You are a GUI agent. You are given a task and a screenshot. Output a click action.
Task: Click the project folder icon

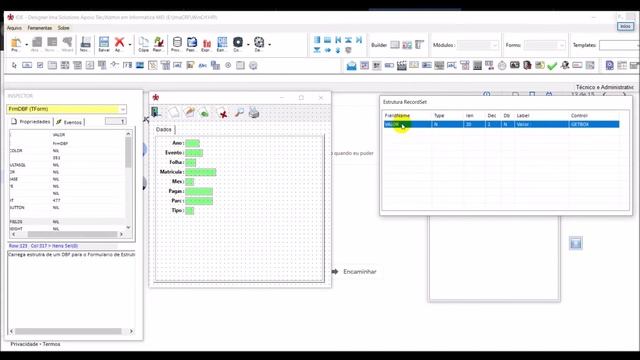tap(16, 44)
